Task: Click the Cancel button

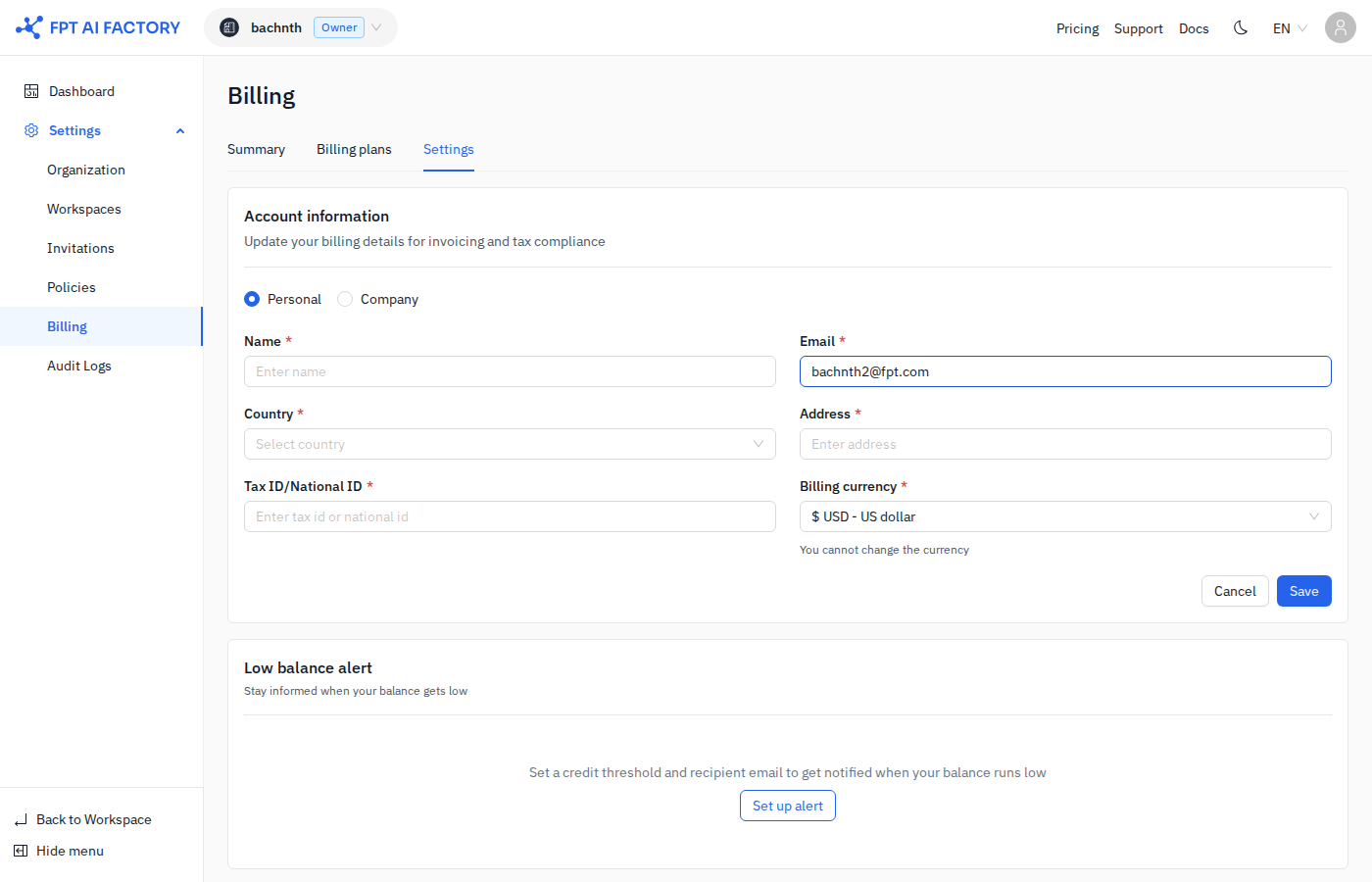Action: 1235,591
